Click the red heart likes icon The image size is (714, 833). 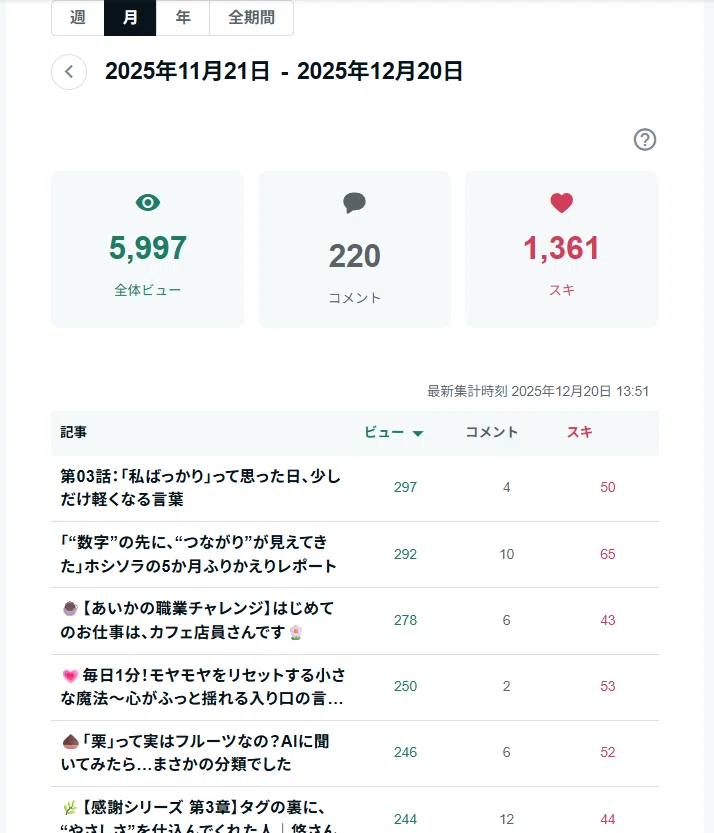pyautogui.click(x=562, y=202)
